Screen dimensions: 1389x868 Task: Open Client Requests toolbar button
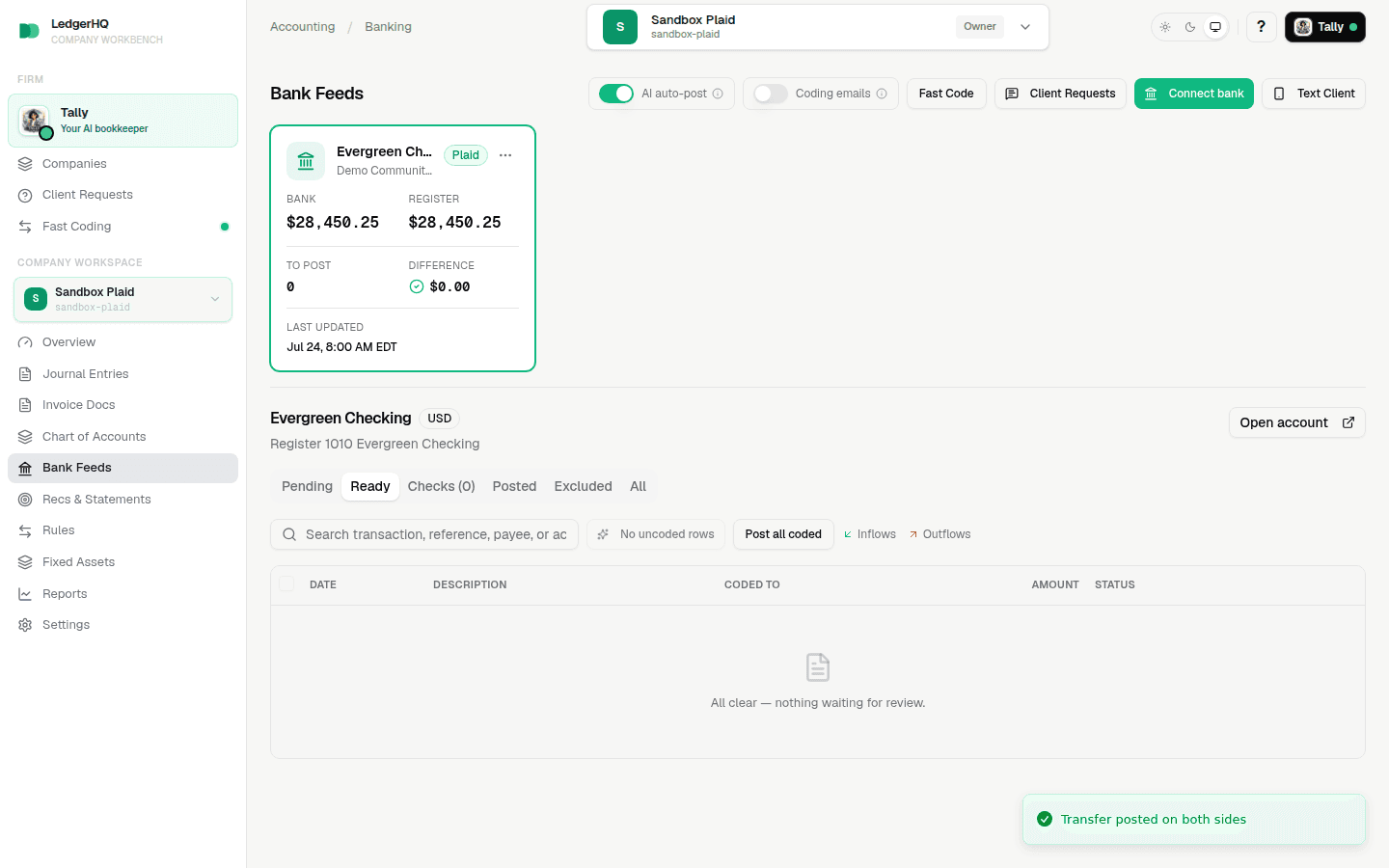click(x=1060, y=94)
